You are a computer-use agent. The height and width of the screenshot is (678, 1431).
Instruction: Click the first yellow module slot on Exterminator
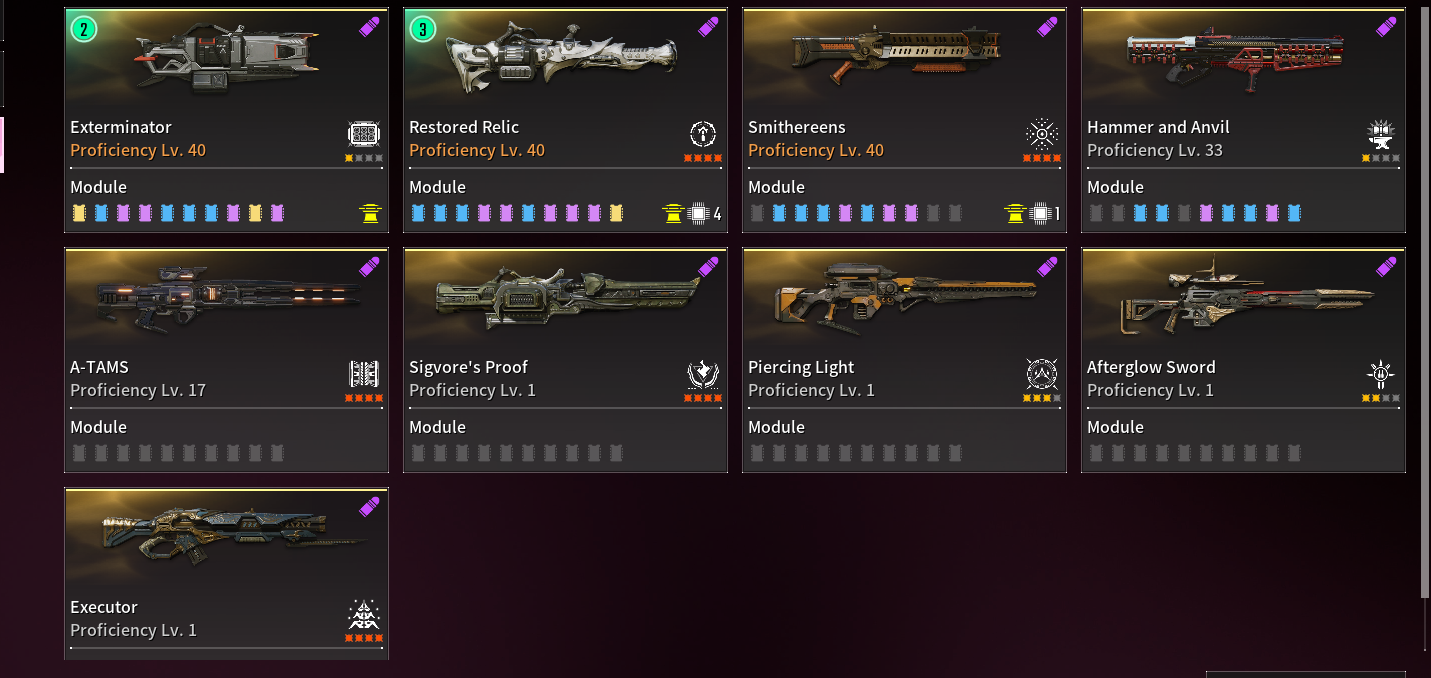(79, 213)
